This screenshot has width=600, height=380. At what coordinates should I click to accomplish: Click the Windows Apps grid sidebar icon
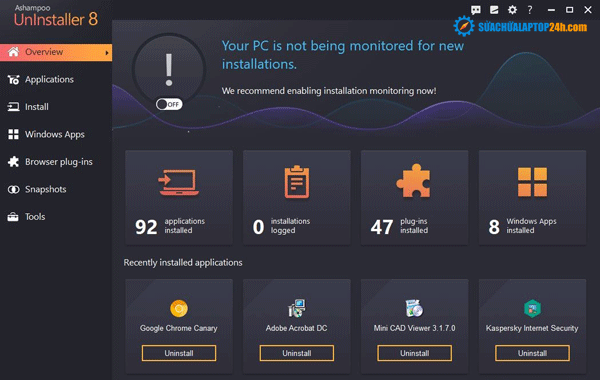pos(13,134)
